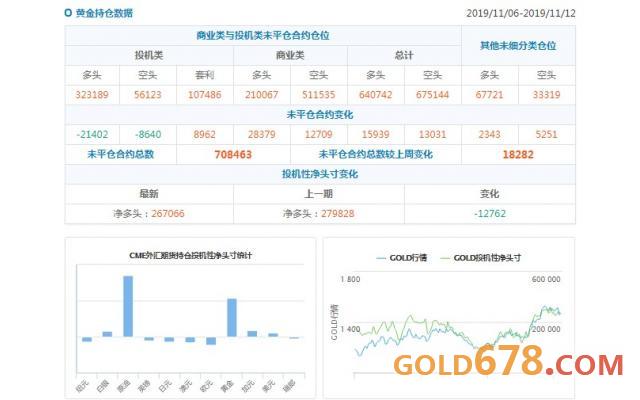
Task: Select the value 640742
Action: [x=376, y=95]
